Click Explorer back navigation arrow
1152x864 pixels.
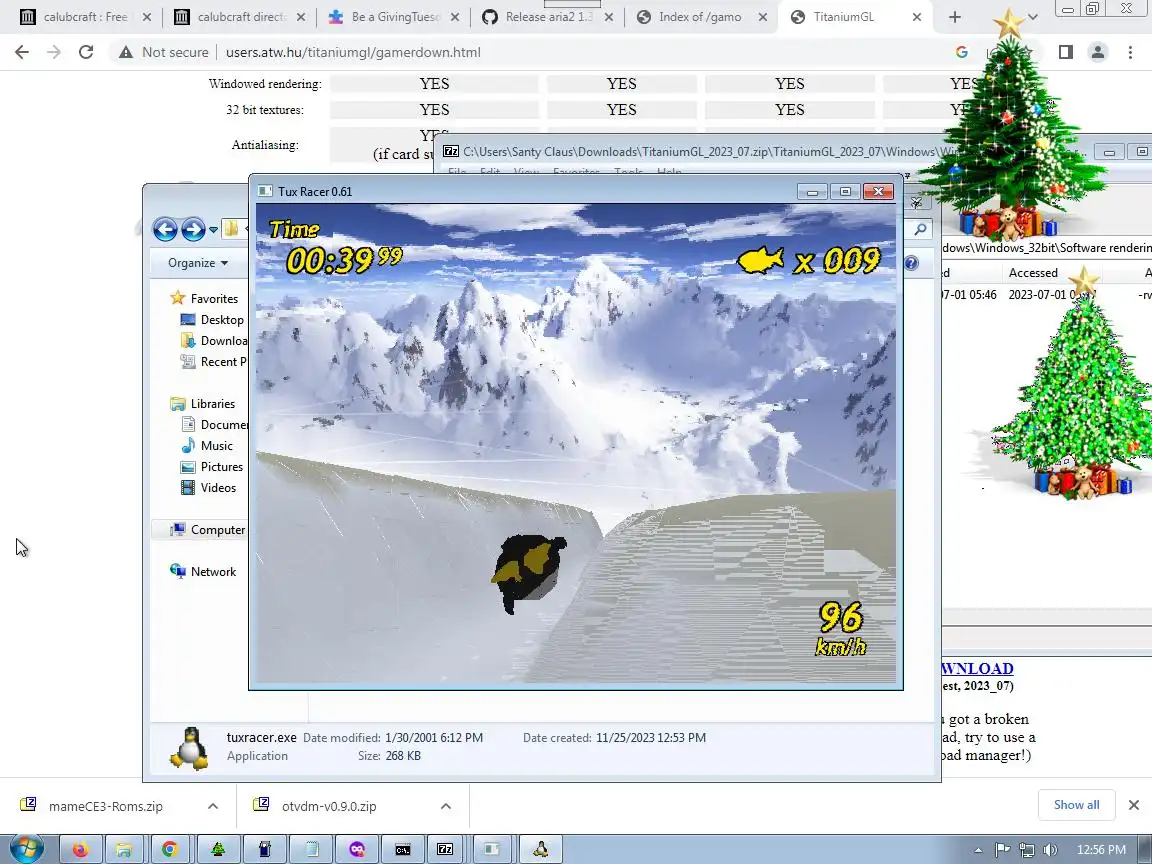coord(165,229)
